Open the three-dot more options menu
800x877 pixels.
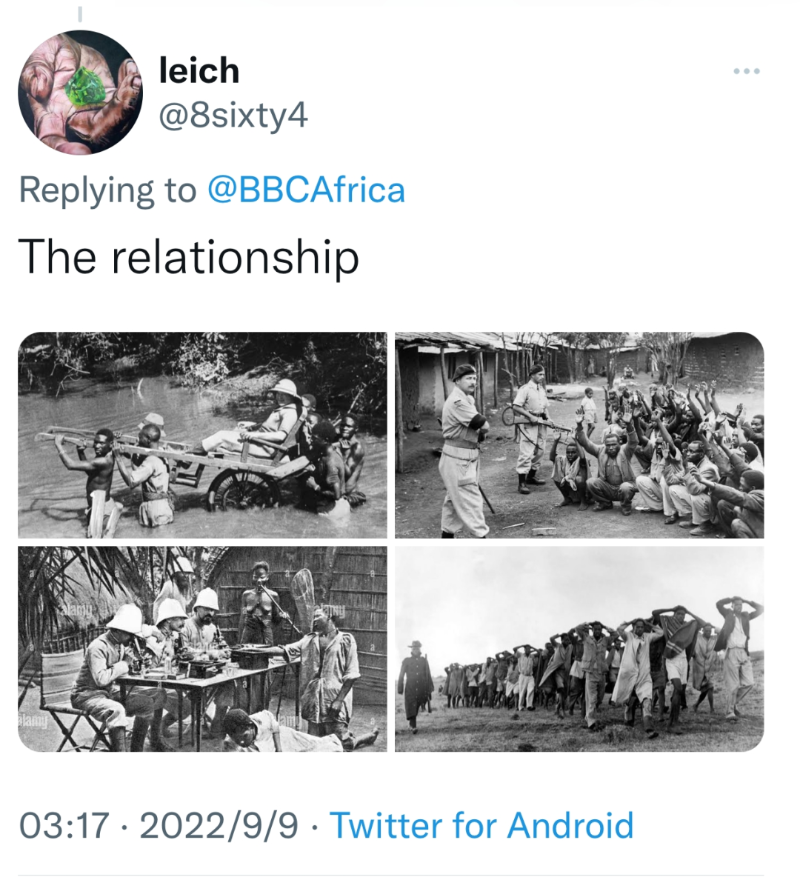(x=746, y=71)
